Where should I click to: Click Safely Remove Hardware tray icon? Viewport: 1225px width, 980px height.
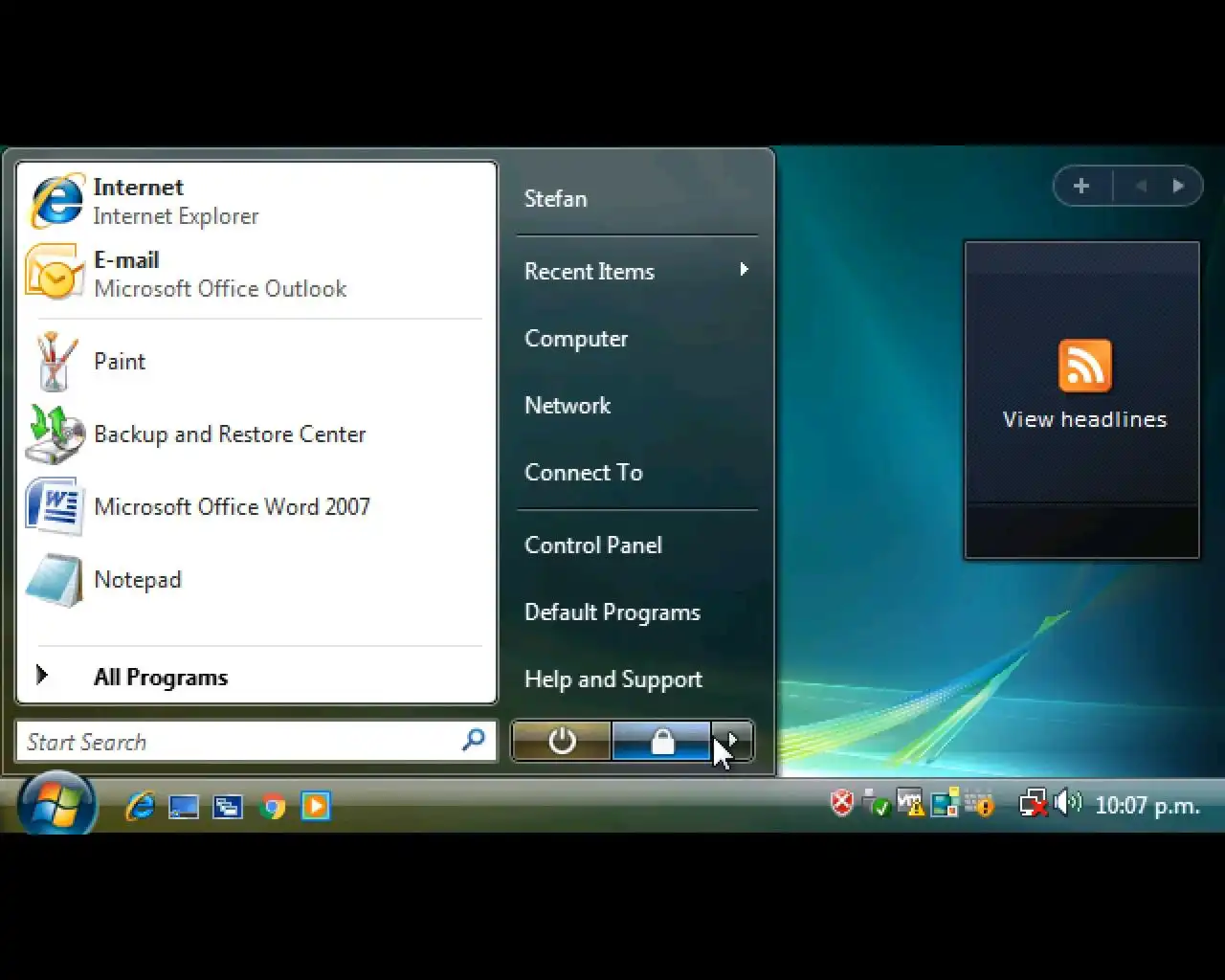[876, 804]
